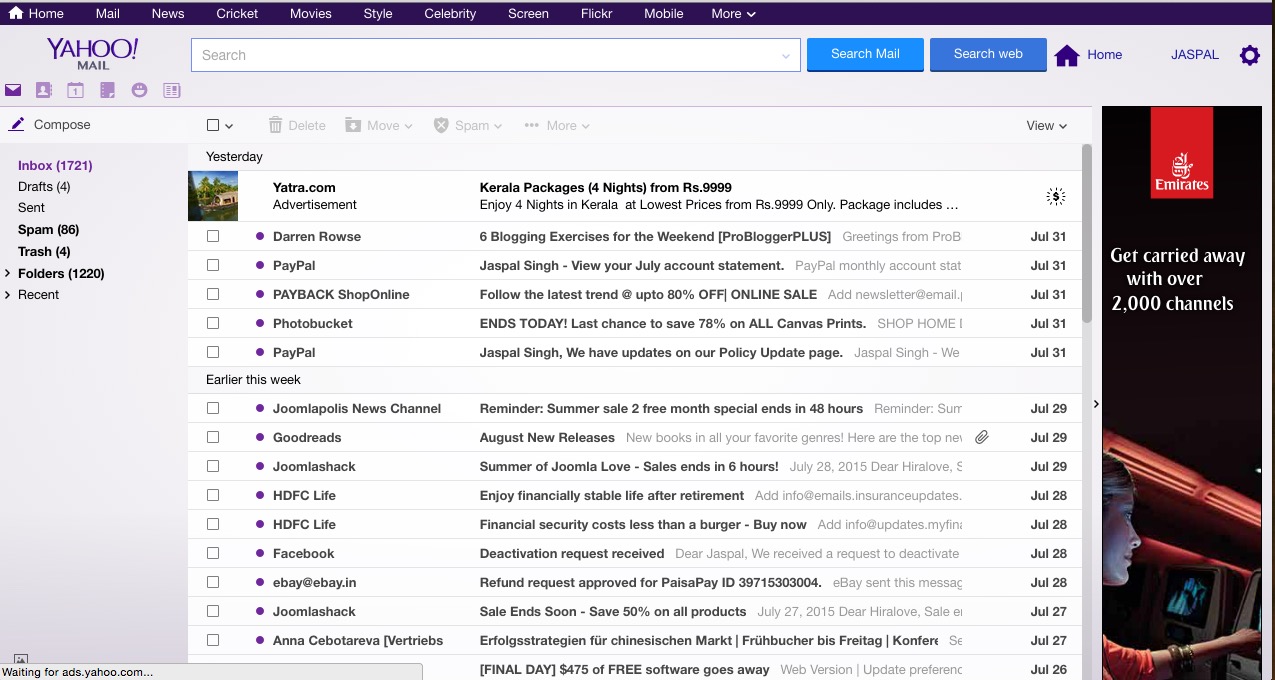Open the select-all dropdown arrow

229,126
